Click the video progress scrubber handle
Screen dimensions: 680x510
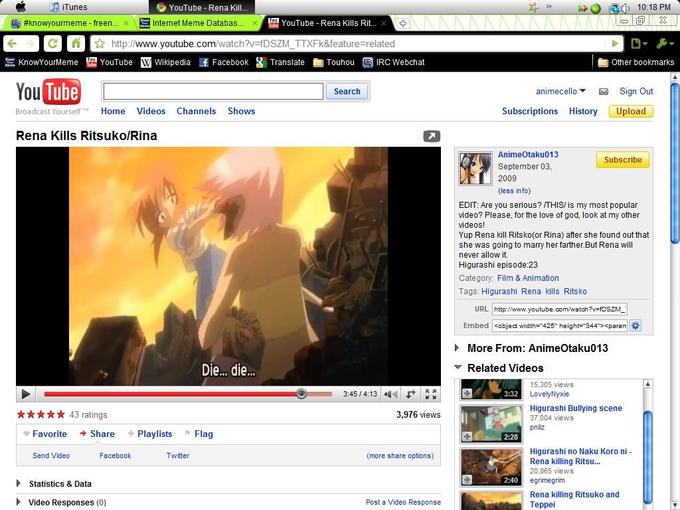pyautogui.click(x=301, y=394)
